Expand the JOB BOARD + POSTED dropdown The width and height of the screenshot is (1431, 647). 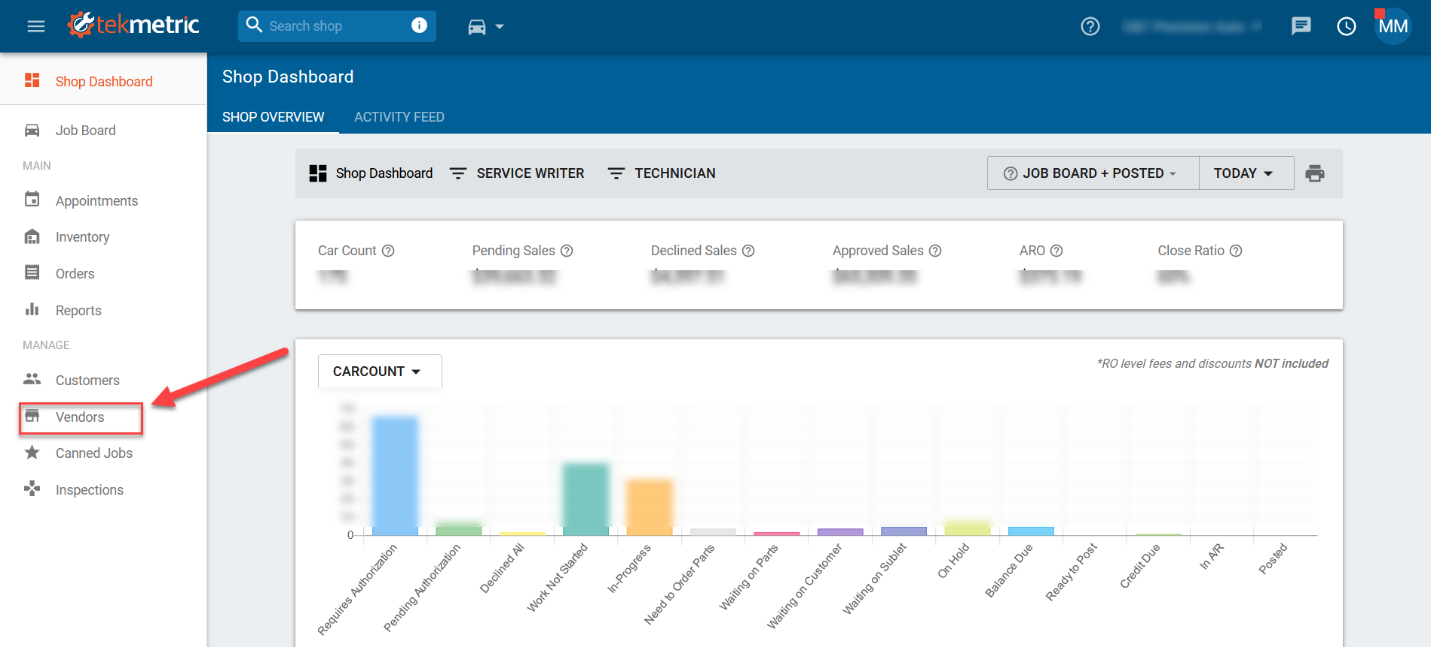click(x=1092, y=173)
